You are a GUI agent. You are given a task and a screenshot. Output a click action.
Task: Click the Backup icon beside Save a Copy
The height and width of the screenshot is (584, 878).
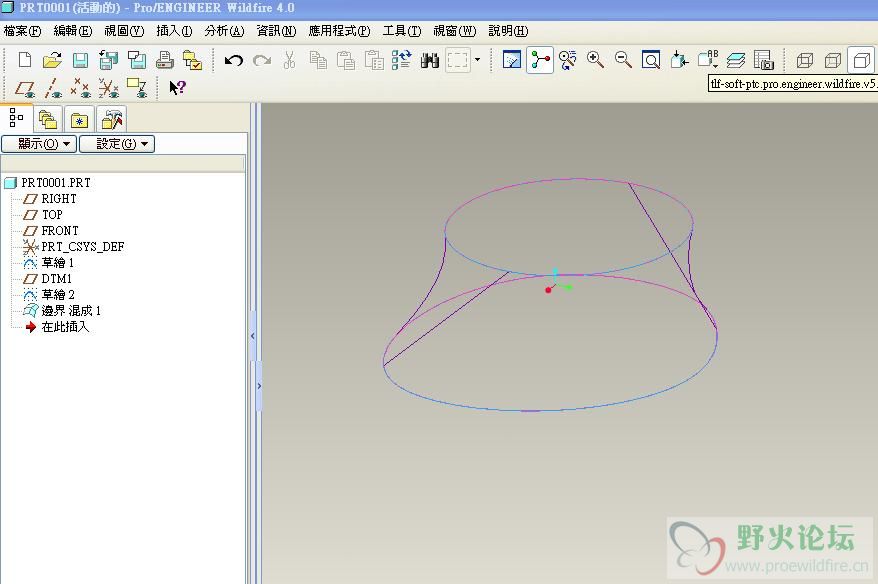tap(137, 59)
